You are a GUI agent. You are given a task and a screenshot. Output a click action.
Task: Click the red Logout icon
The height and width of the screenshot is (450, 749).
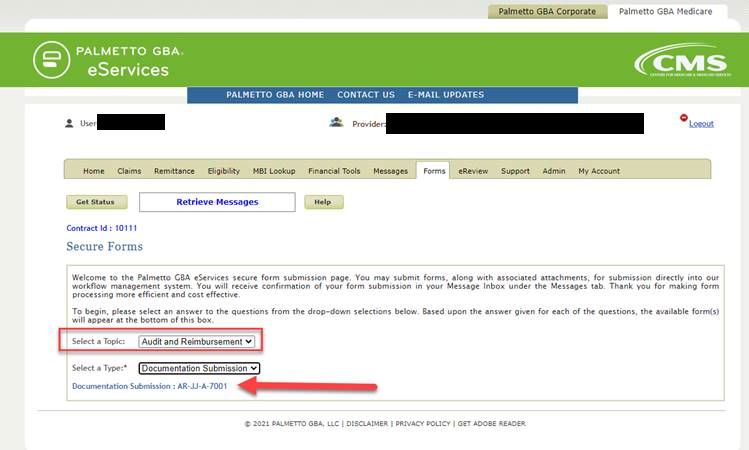click(x=684, y=118)
